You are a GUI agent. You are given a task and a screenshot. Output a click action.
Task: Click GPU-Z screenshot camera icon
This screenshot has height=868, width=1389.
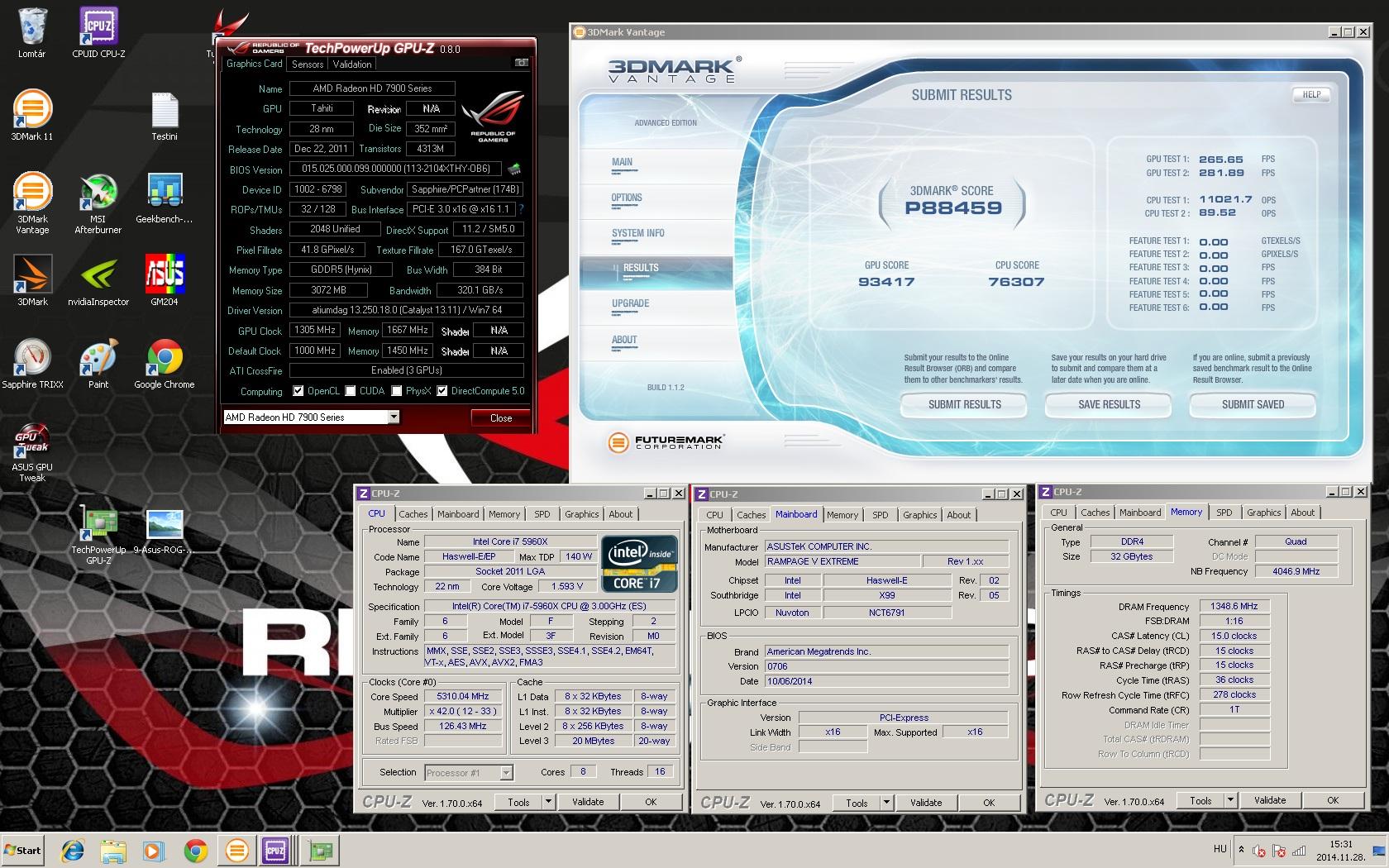521,63
